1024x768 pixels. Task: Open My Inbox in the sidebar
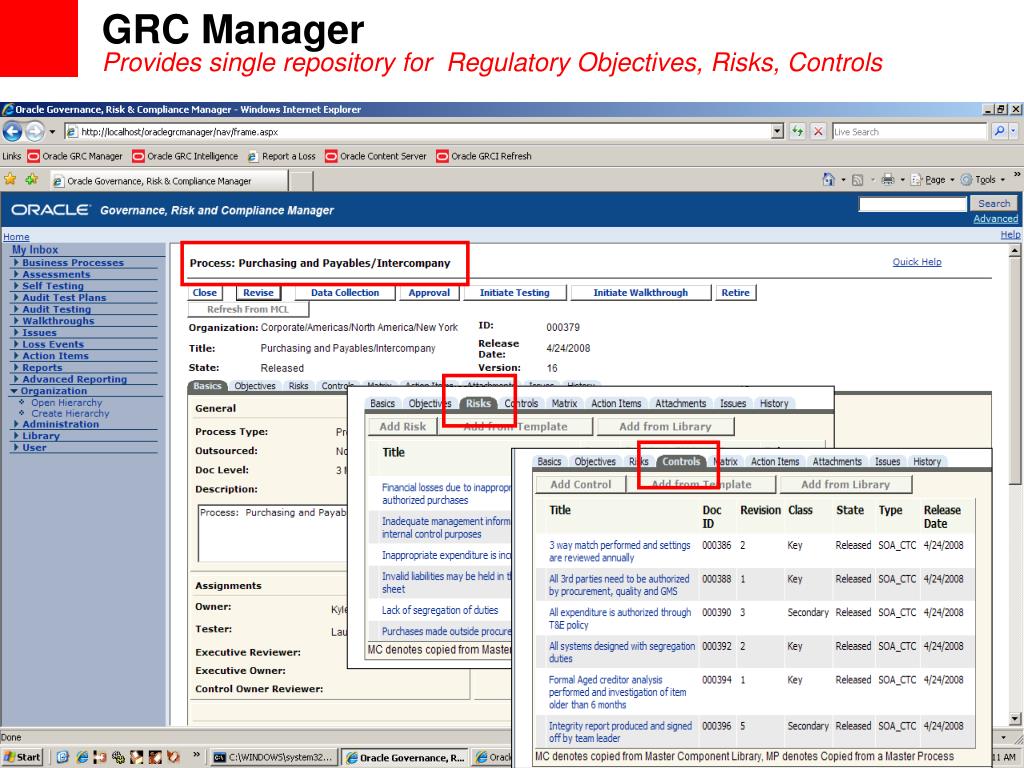pyautogui.click(x=35, y=249)
